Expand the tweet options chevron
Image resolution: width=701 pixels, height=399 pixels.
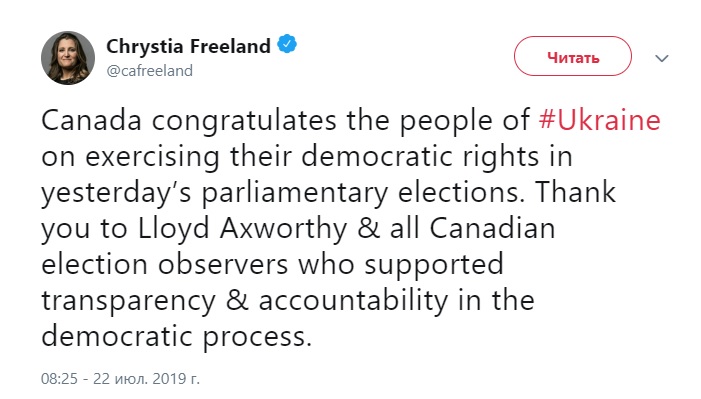[662, 58]
